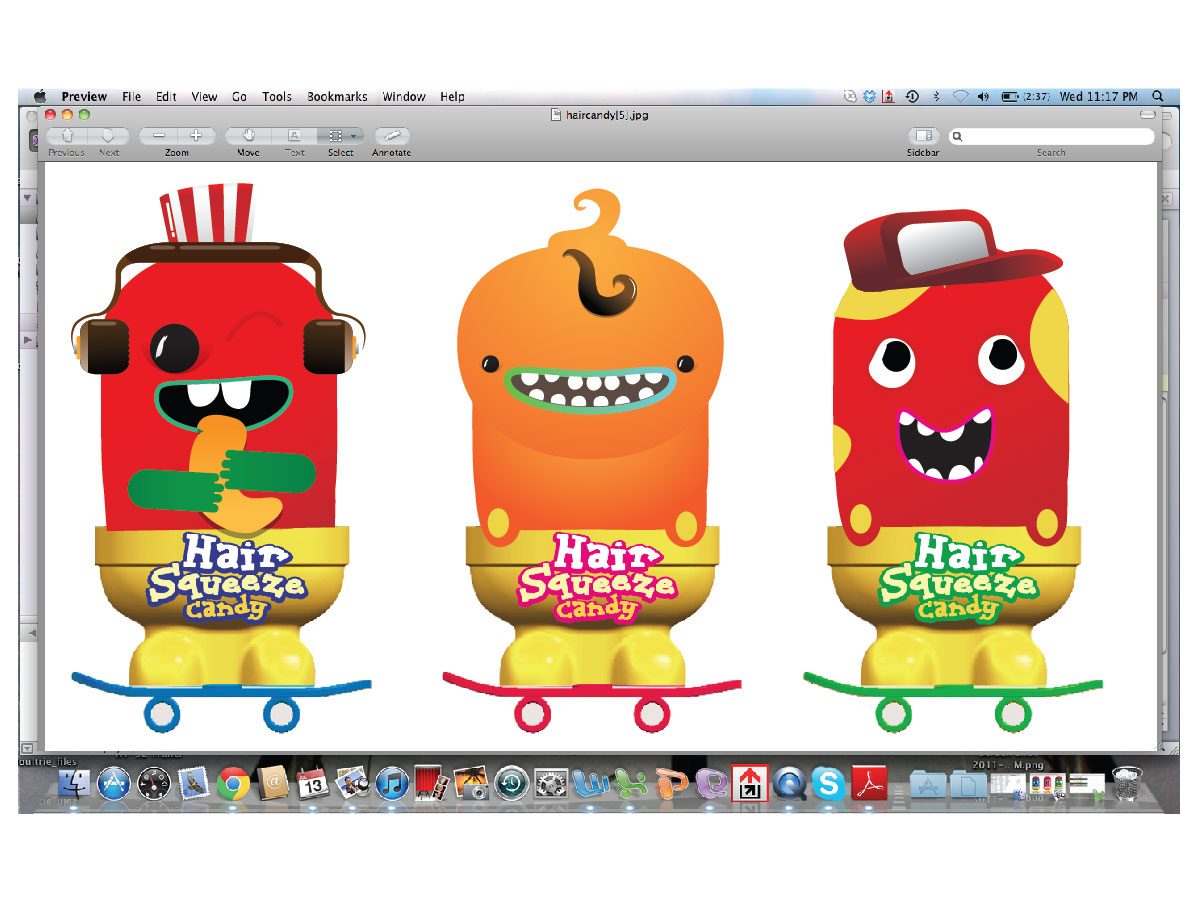Open the Go menu
1200x900 pixels.
(x=240, y=97)
